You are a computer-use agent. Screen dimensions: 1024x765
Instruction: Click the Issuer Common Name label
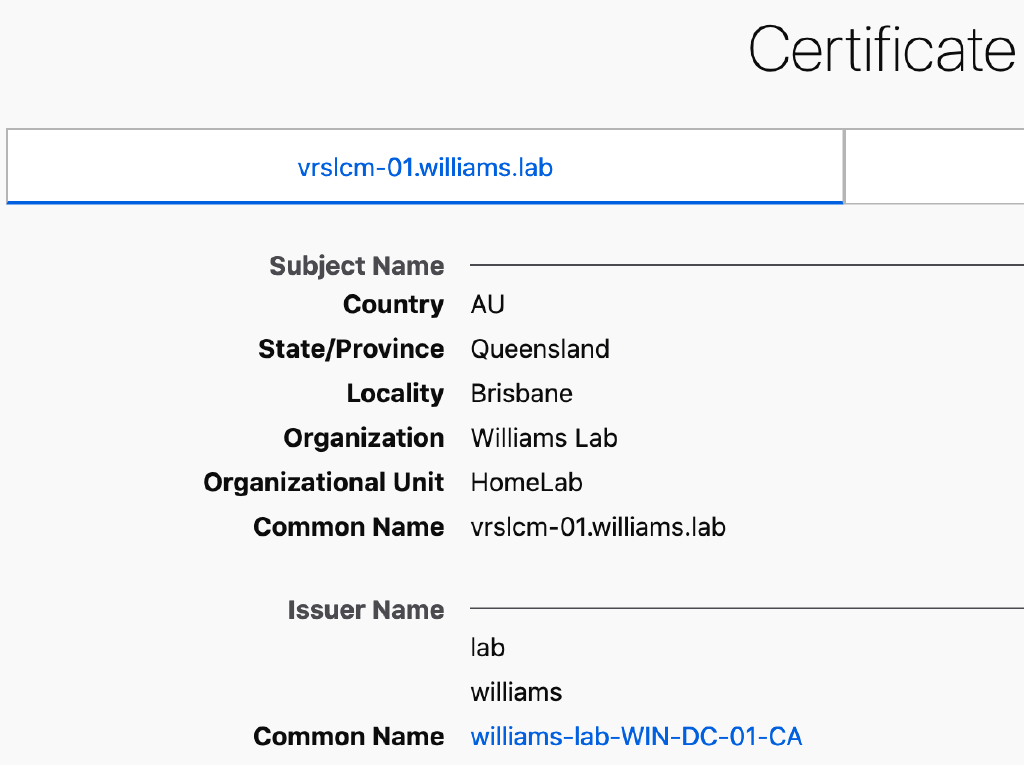tap(348, 736)
